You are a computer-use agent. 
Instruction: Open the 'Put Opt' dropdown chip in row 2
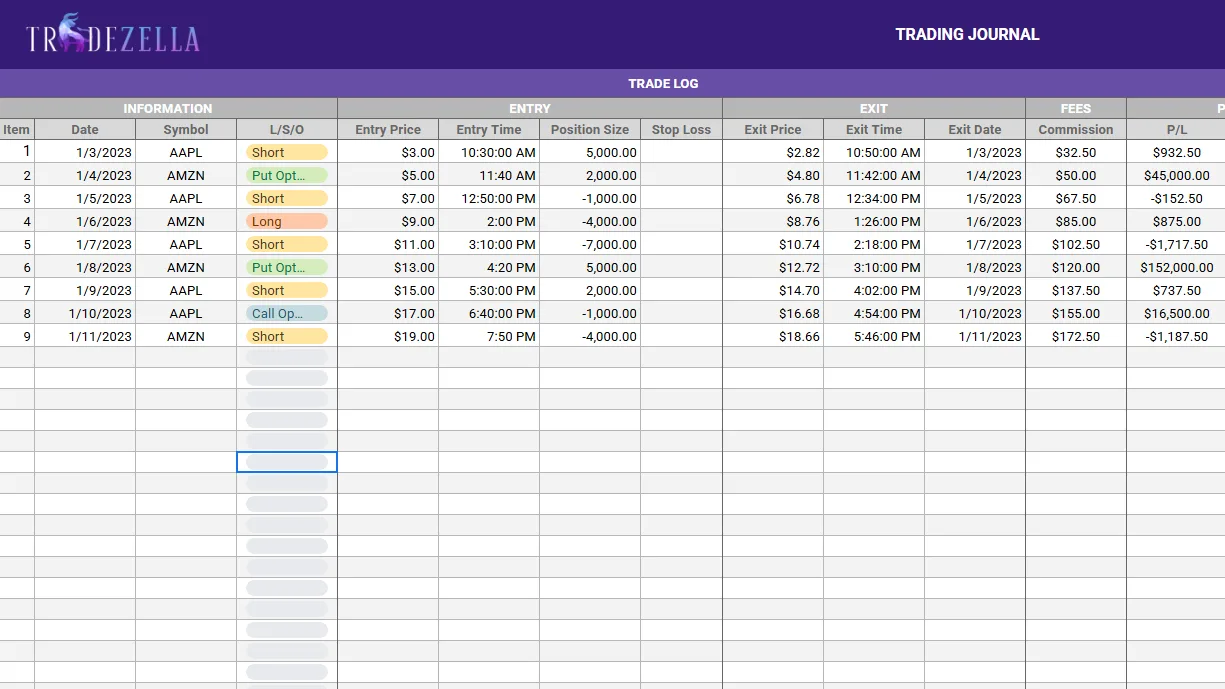click(286, 175)
